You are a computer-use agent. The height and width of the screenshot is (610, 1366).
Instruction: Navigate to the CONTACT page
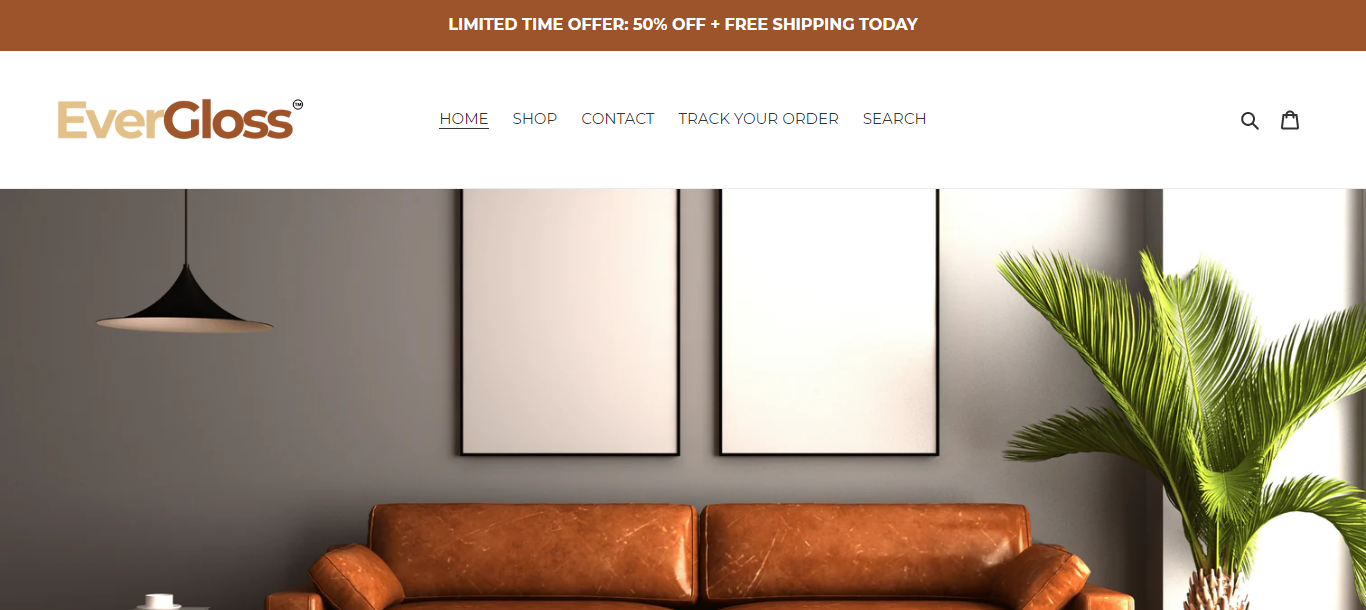[x=618, y=119]
